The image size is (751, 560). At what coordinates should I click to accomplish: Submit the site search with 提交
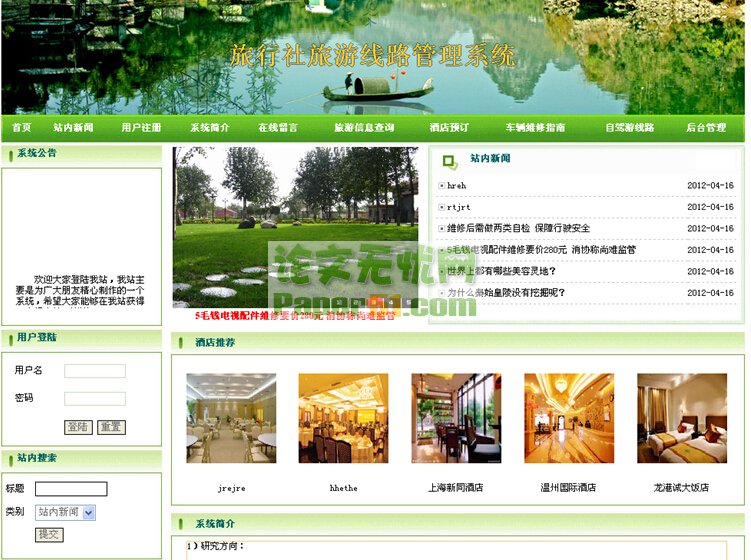click(49, 535)
